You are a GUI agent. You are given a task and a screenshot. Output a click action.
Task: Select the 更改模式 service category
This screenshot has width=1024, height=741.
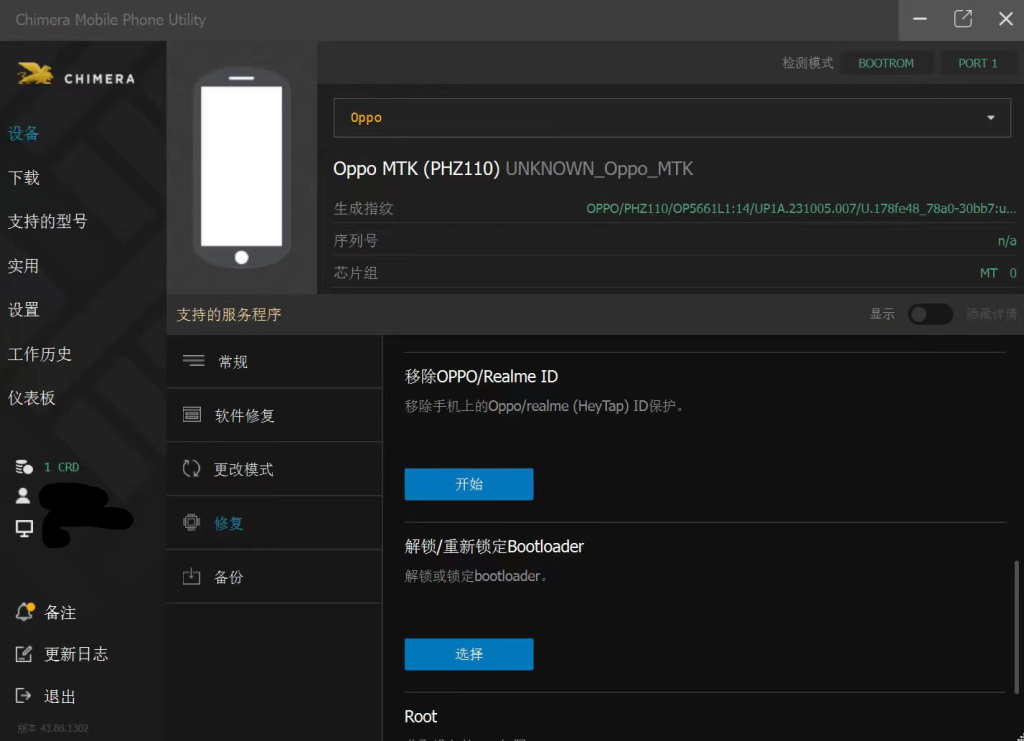pos(274,469)
